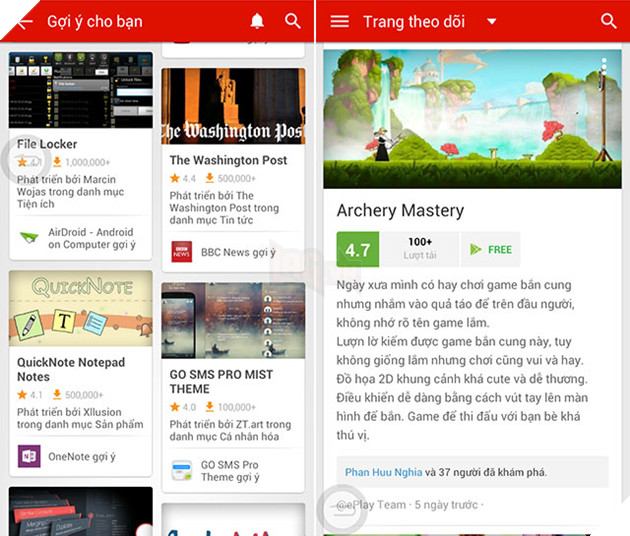Viewport: 630px width, 536px height.
Task: Open search in Trang theo dõi header
Action: (608, 21)
